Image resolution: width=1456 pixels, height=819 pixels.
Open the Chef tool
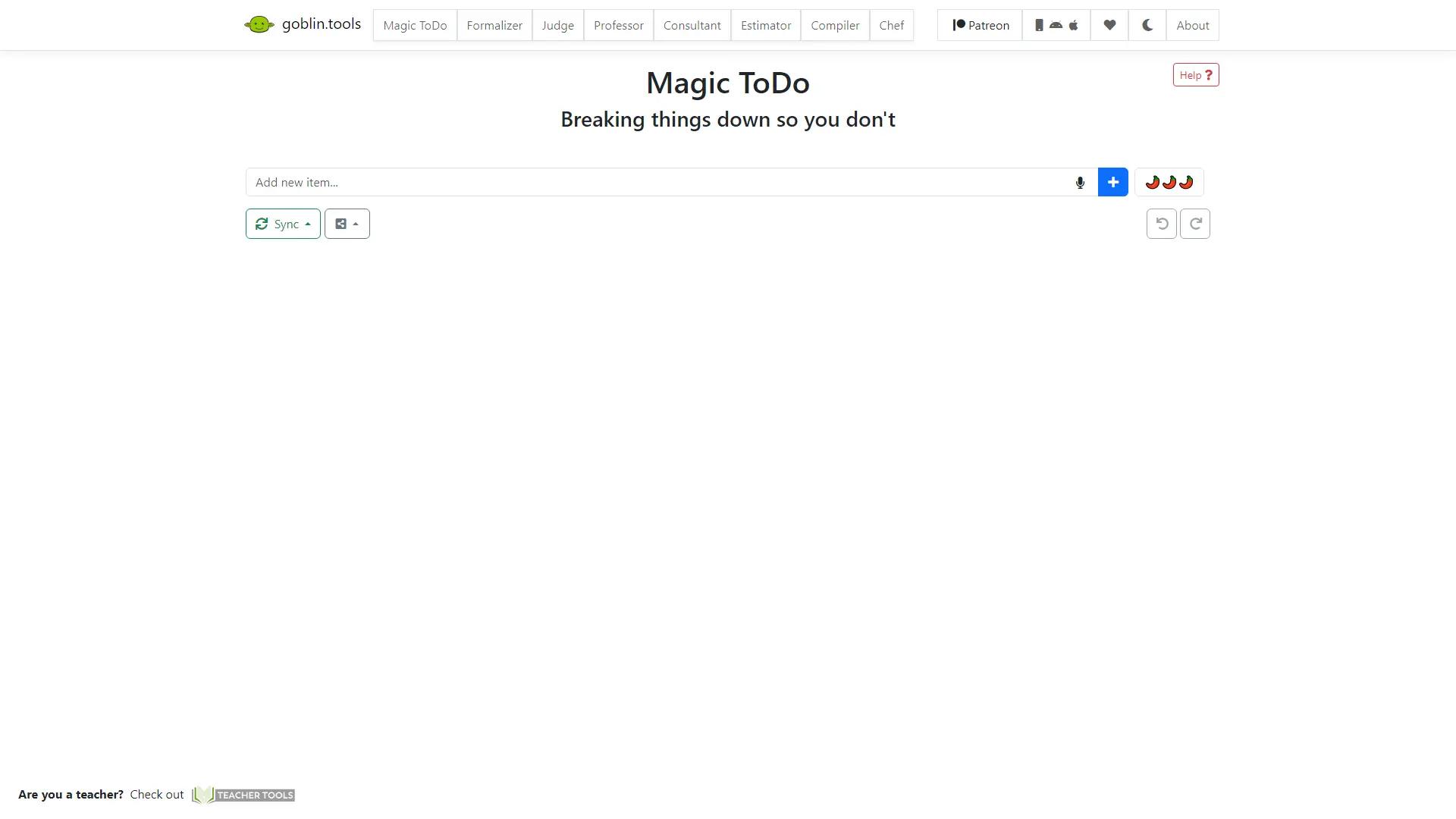pos(891,24)
